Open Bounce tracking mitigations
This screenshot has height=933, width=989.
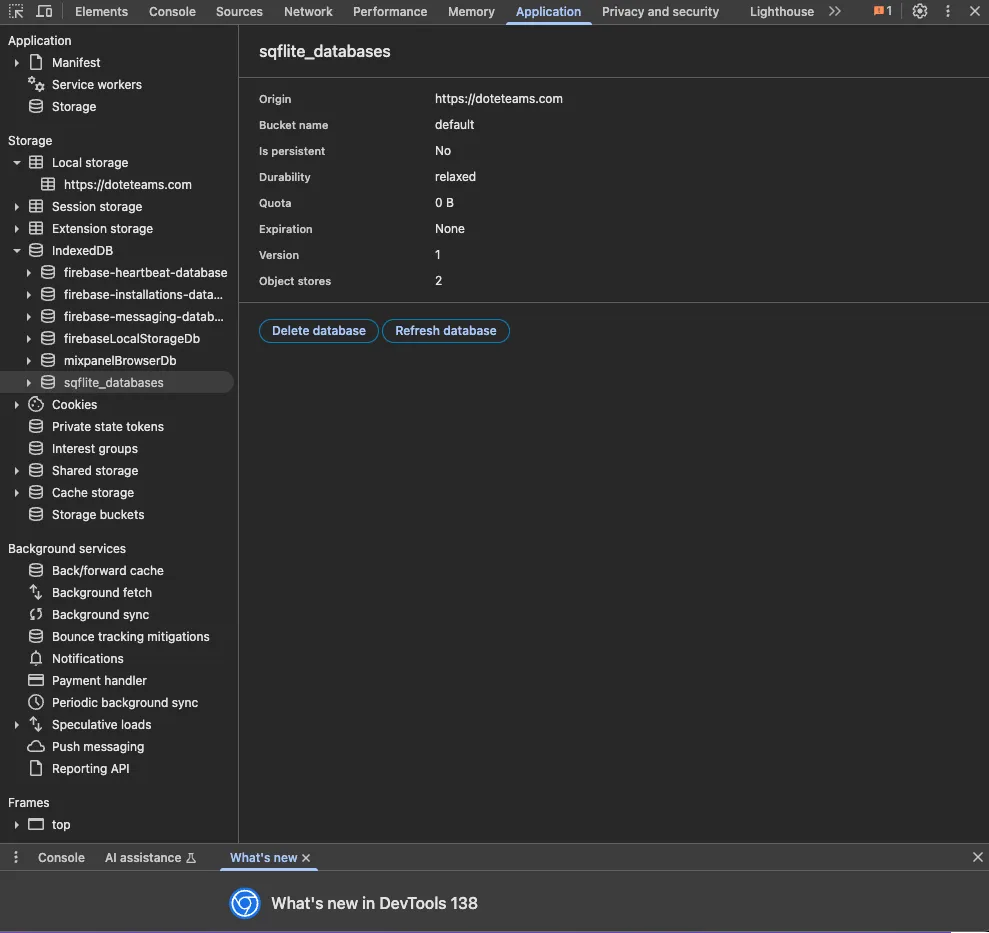click(130, 637)
